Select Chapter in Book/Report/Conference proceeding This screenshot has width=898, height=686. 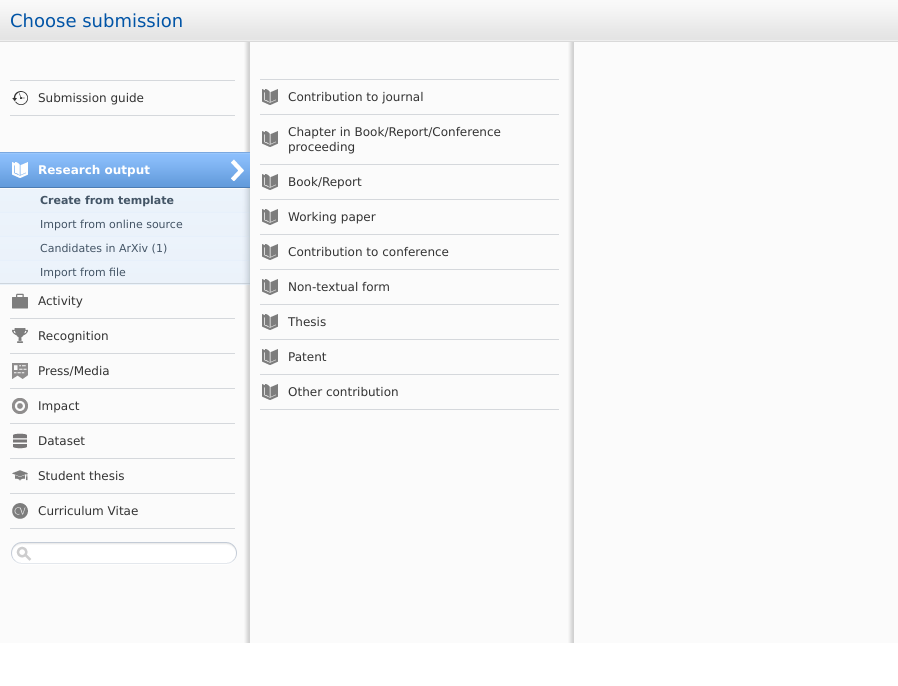click(409, 140)
